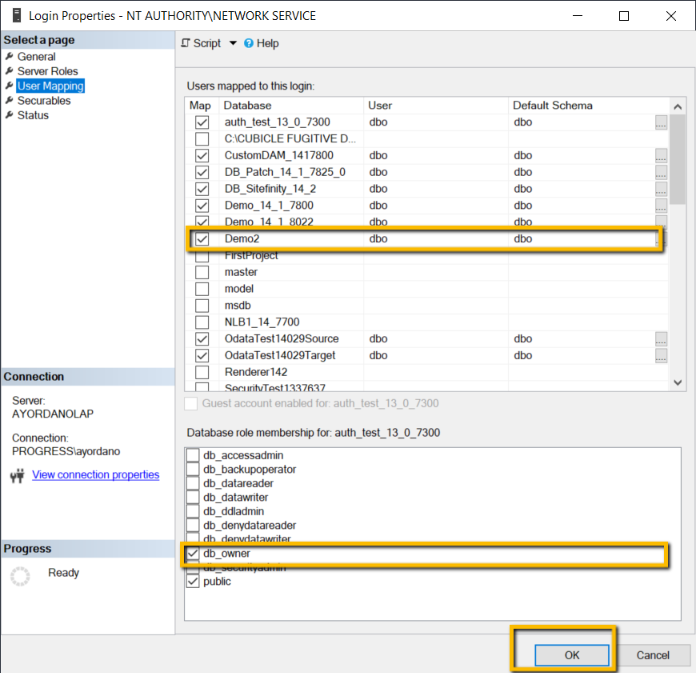Image resolution: width=696 pixels, height=673 pixels.
Task: Enable db_datareader role
Action: (193, 483)
